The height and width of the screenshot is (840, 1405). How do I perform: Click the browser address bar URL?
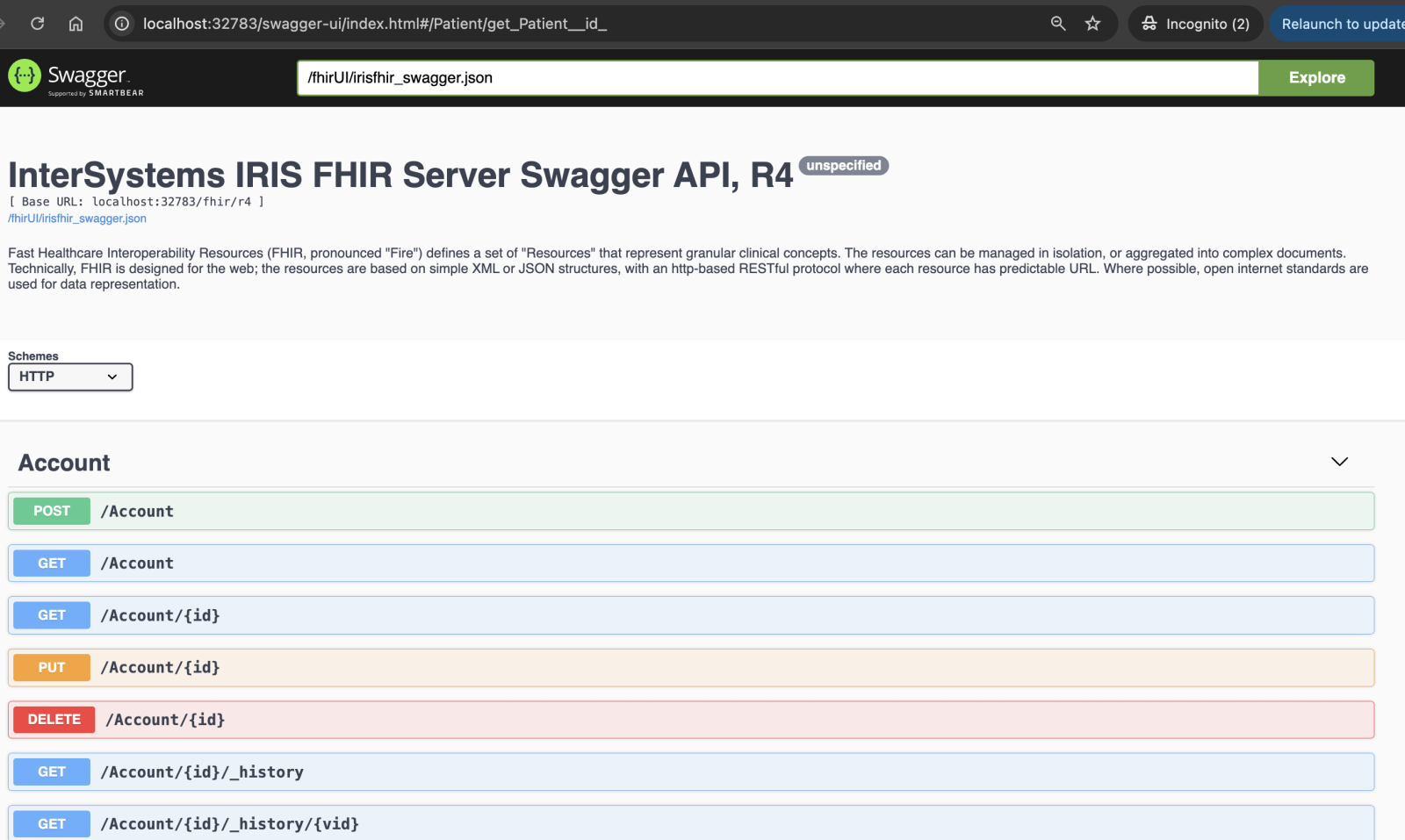click(x=375, y=24)
